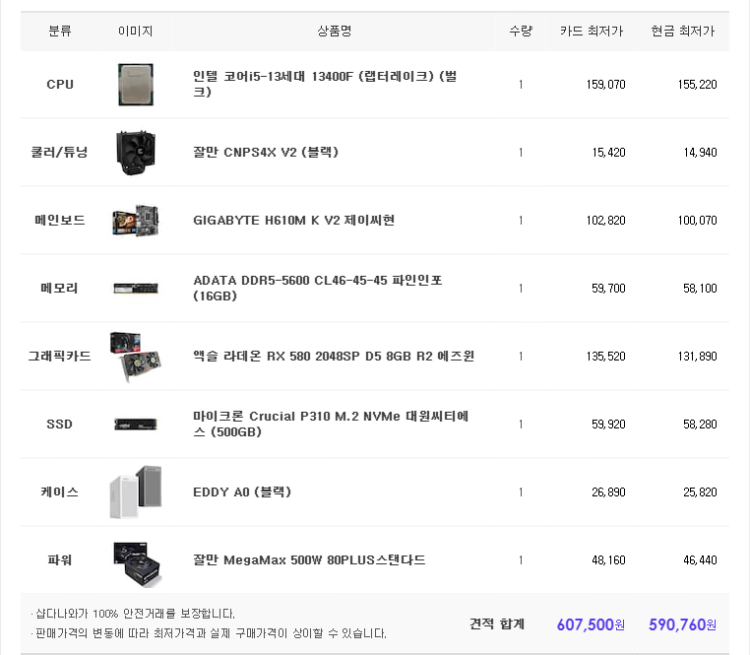Open the 잘만 MegaMax 500W 80PLUS스탠다드 link

309,560
